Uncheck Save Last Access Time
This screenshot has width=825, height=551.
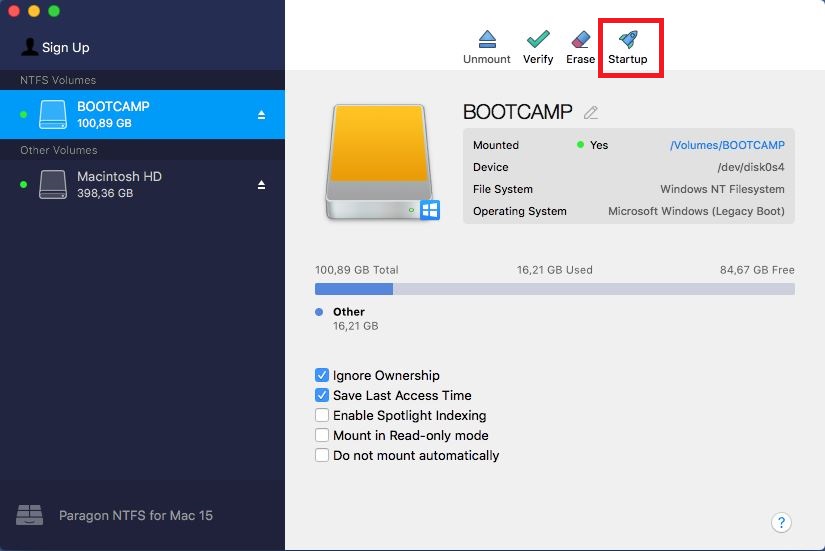322,395
